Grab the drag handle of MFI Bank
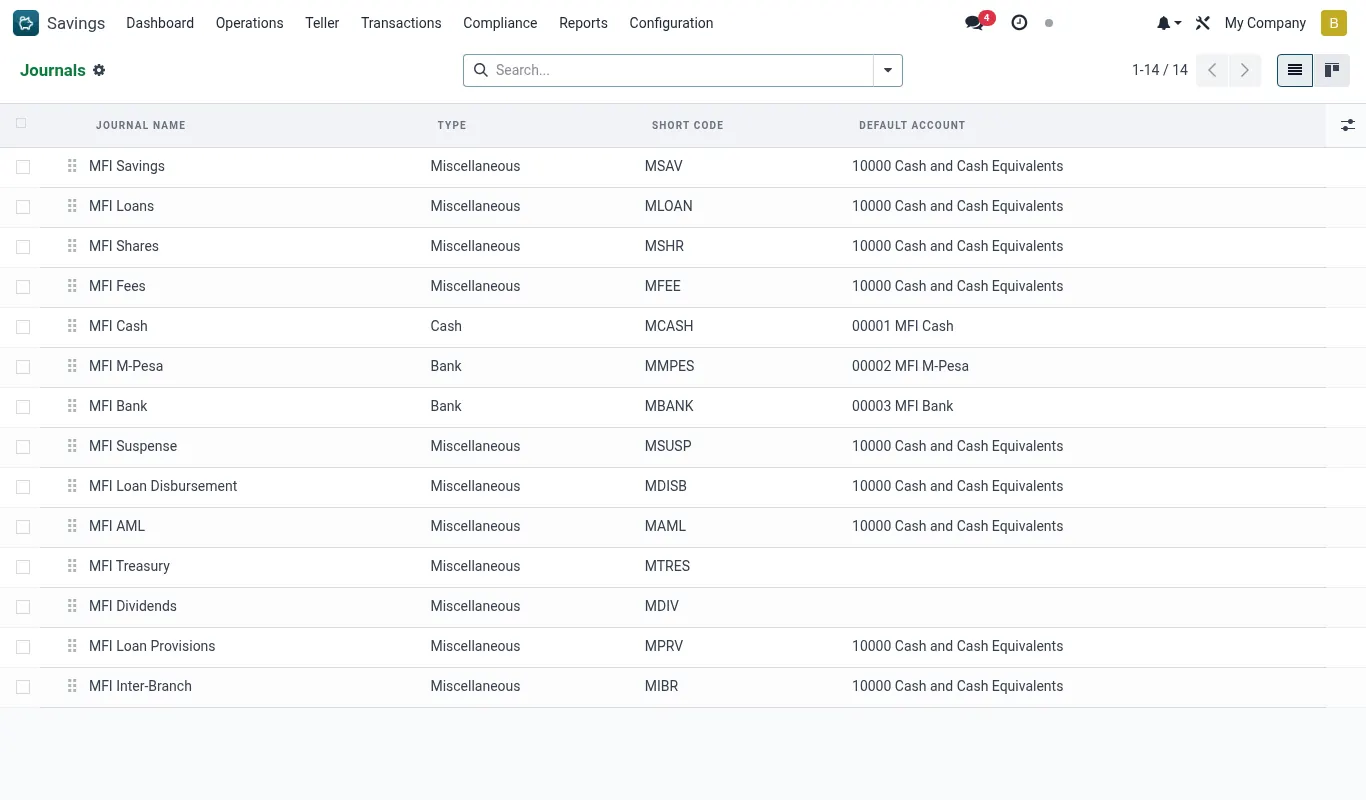Screen dimensions: 1366x800 (72, 406)
